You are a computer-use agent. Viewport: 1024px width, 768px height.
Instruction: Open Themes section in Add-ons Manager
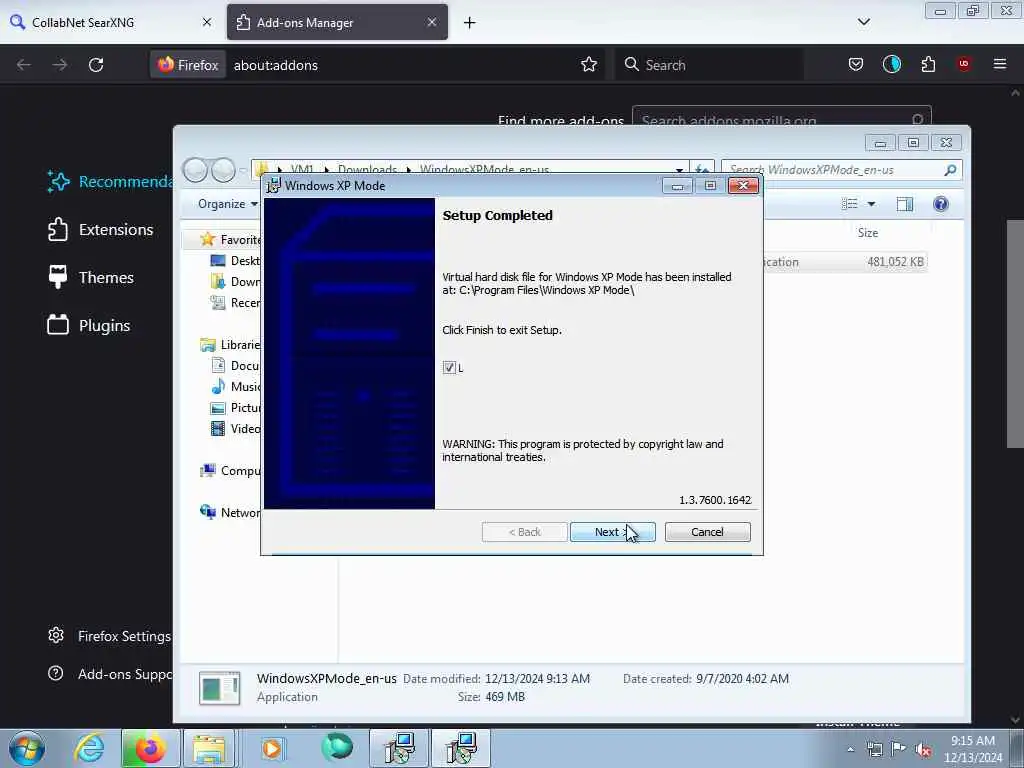90,278
